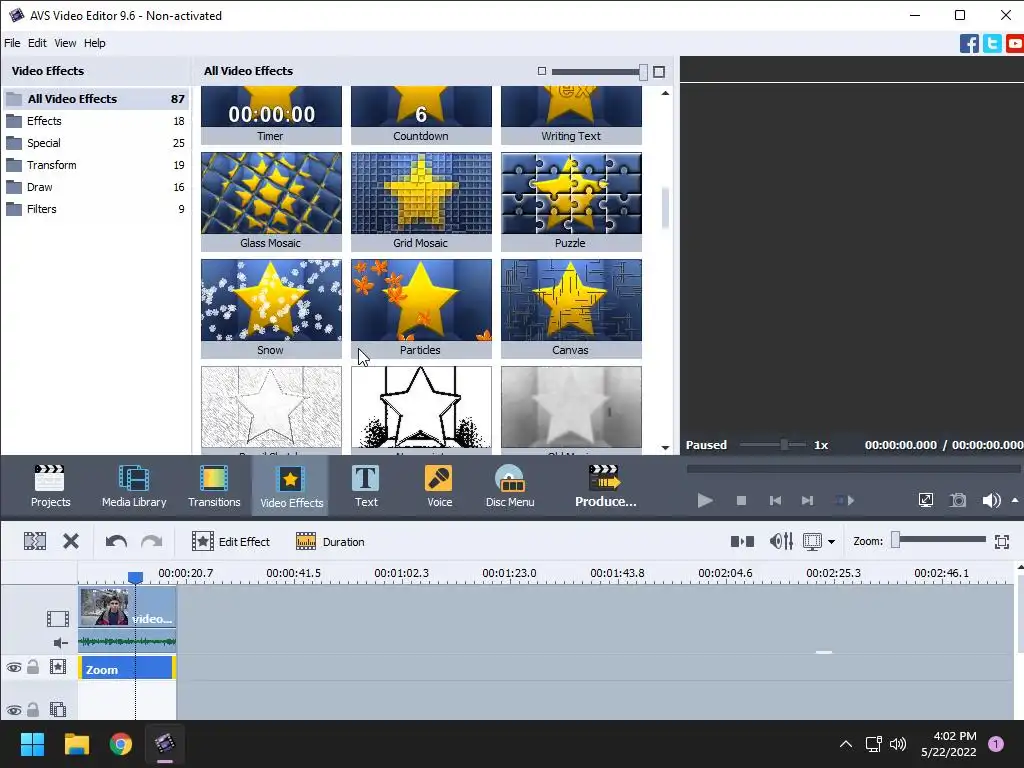This screenshot has width=1024, height=768.
Task: Open the Disc Menu panel
Action: 510,486
